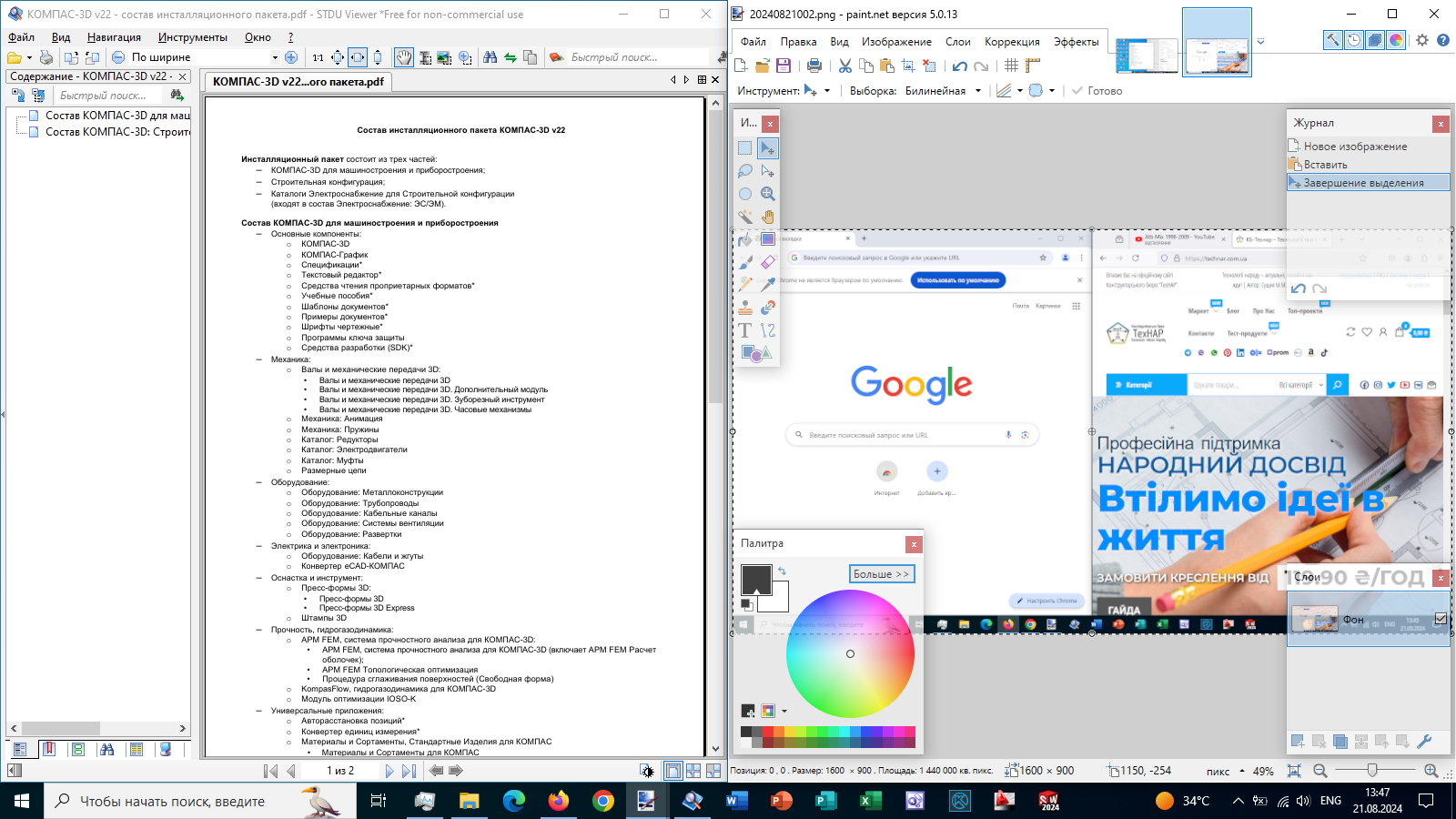
Task: Click the binoculars Find icon in STDU Viewer toolbar
Action: tap(490, 57)
